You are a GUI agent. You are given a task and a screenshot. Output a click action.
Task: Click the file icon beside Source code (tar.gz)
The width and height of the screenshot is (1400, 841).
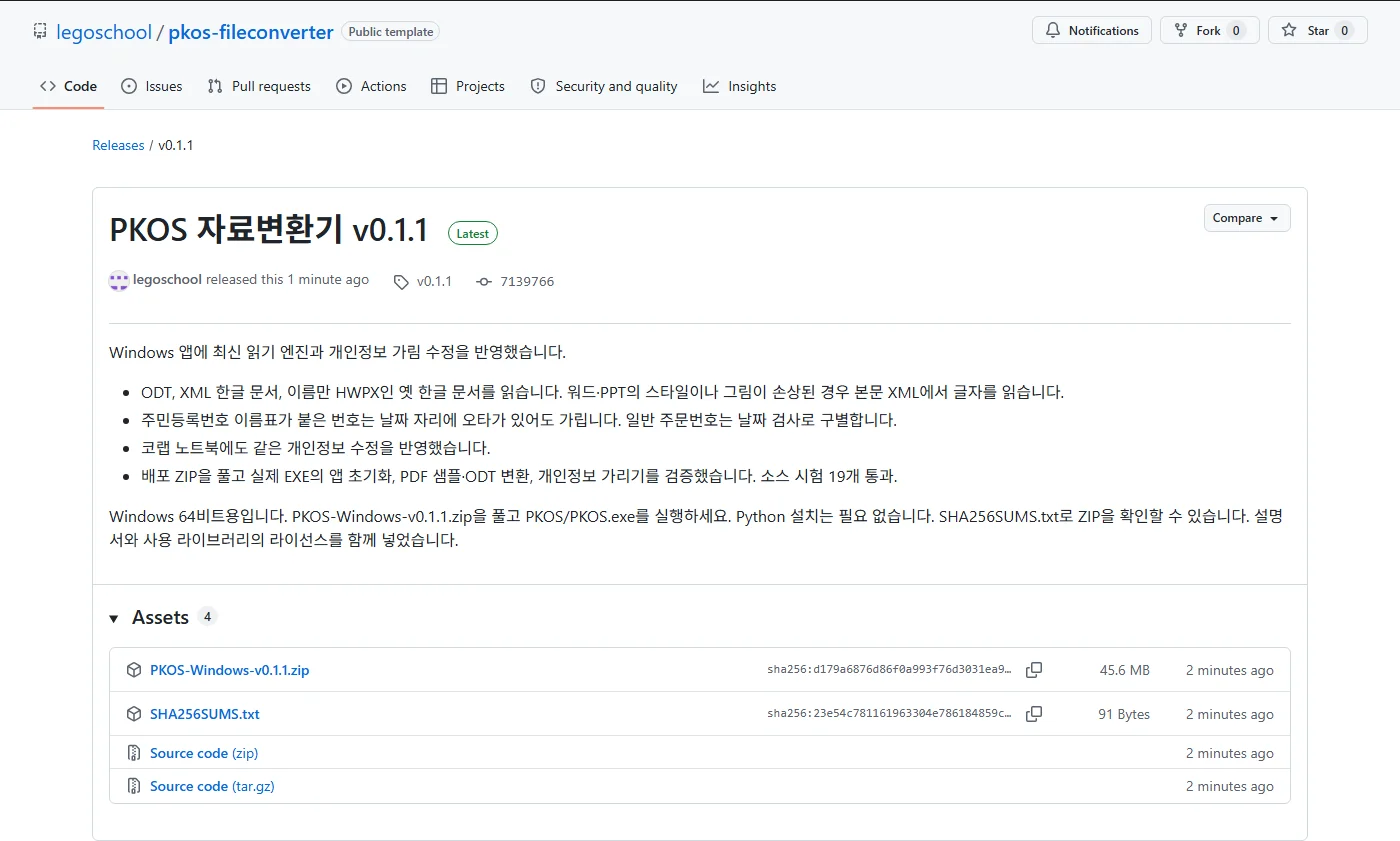[x=134, y=786]
